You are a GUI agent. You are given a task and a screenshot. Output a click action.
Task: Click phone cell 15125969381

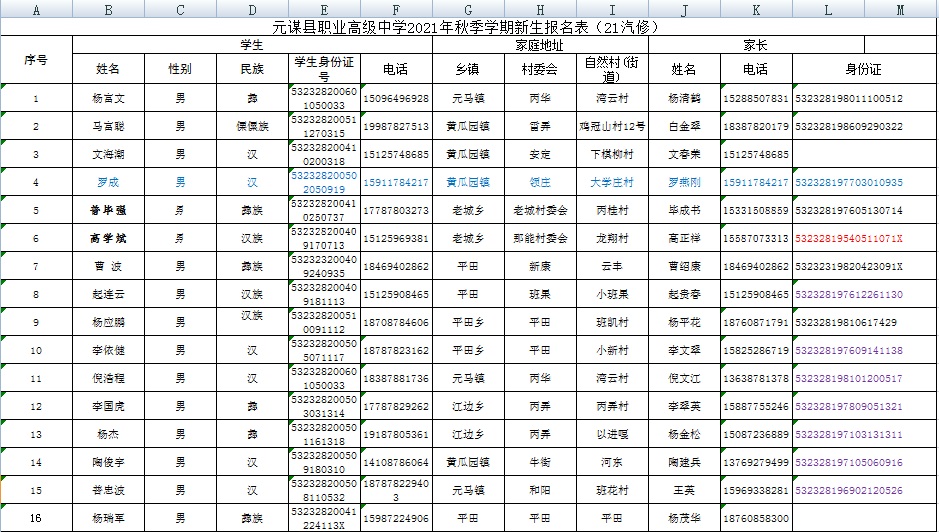[396, 238]
